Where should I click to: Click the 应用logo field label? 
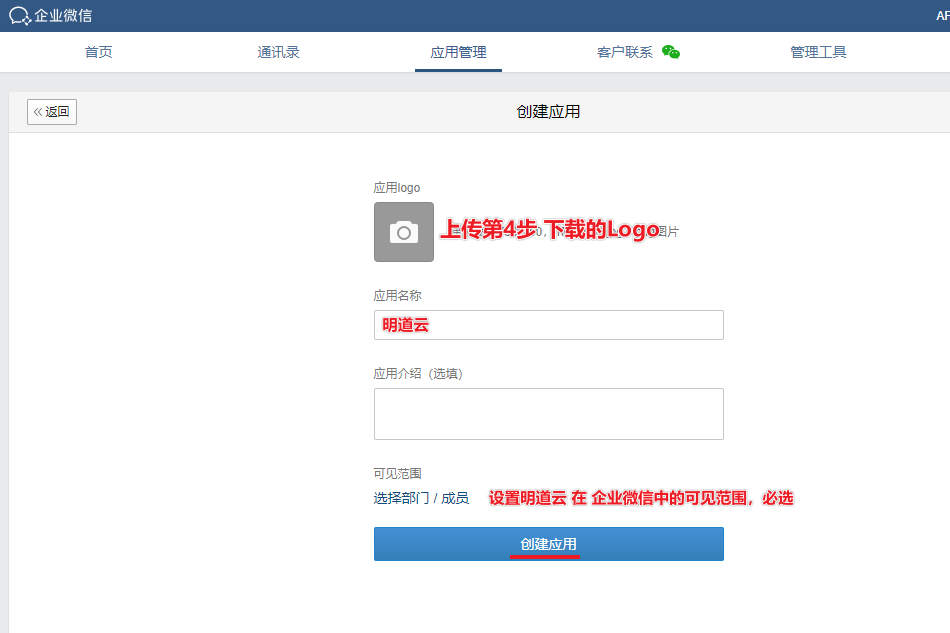tap(397, 188)
